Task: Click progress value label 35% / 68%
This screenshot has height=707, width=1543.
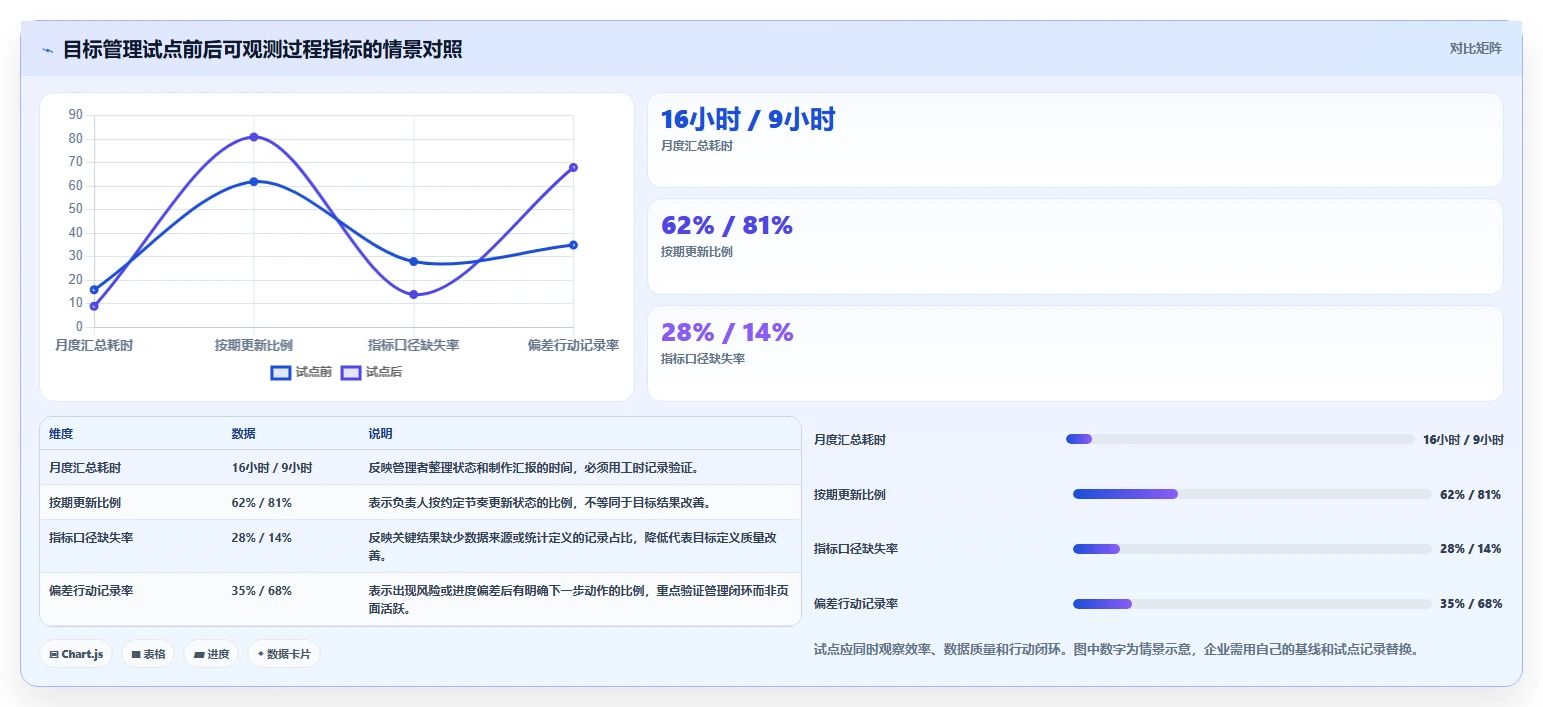Action: 1471,604
